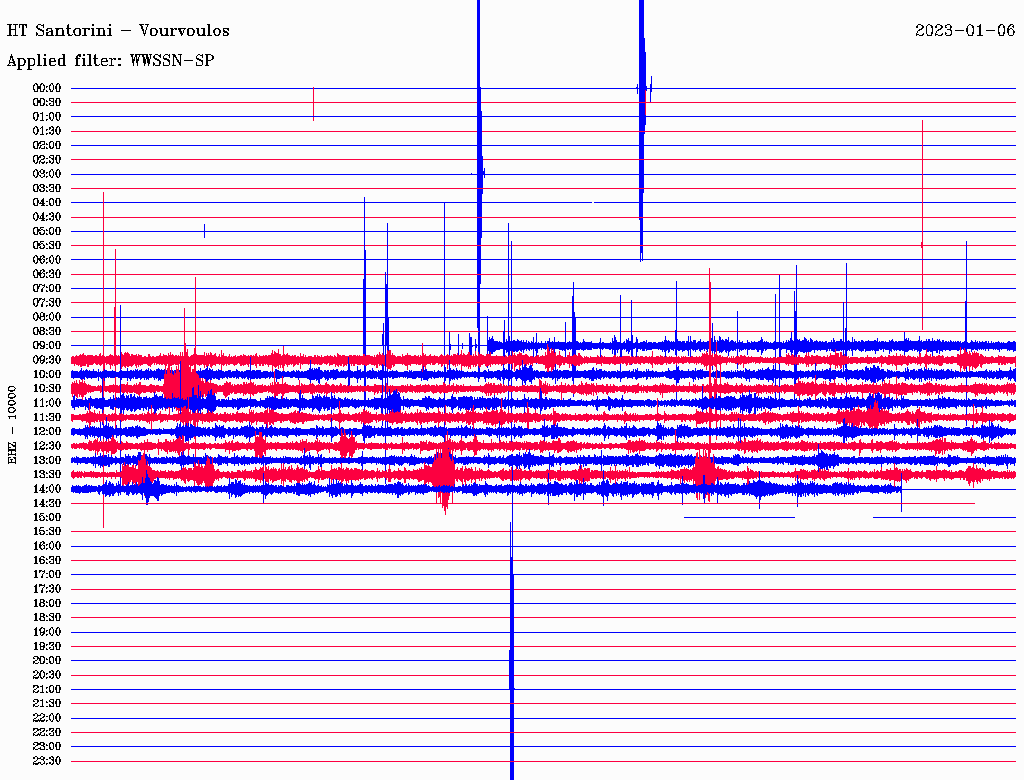Select the 07:30 time label
The width and height of the screenshot is (1024, 780).
[x=46, y=303]
